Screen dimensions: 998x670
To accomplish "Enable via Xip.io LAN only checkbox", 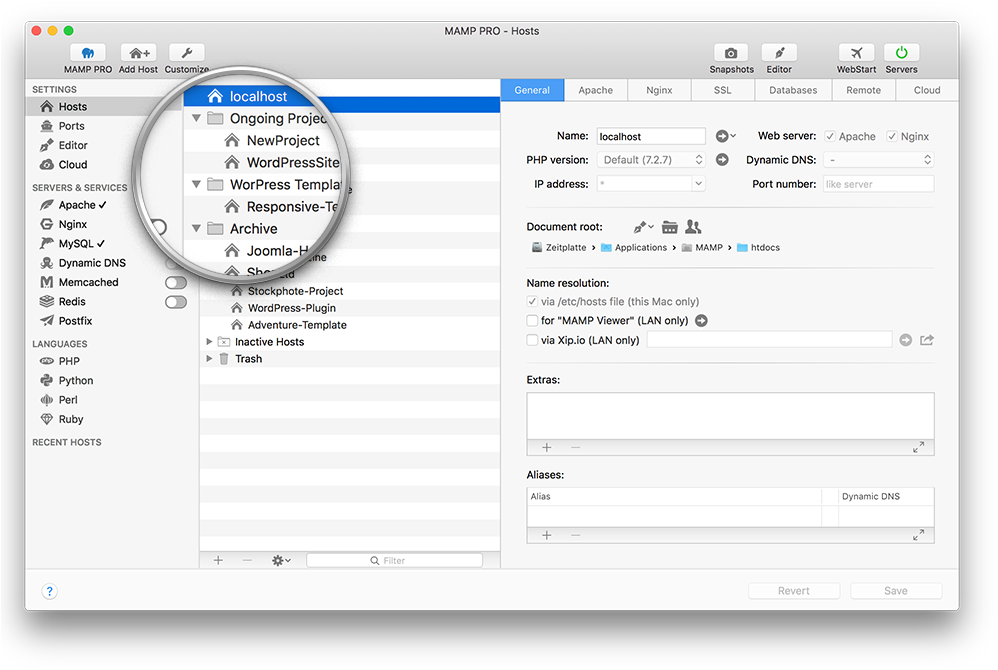I will pos(532,340).
